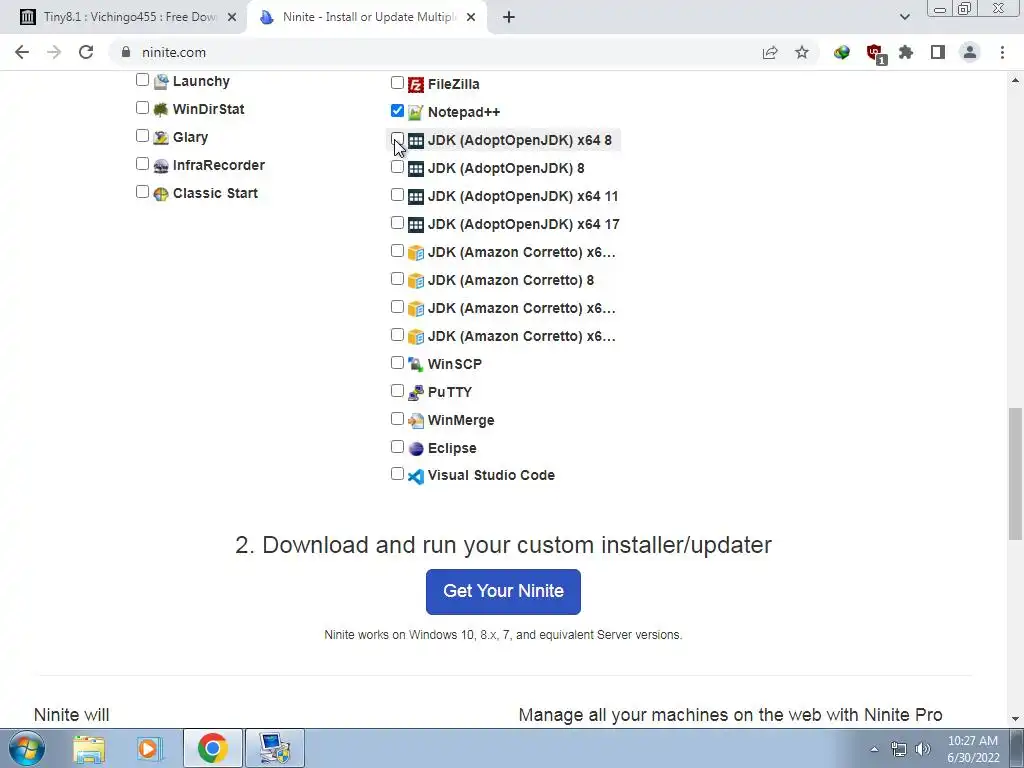Click the scrollbar down arrow
Image resolution: width=1024 pixels, height=768 pixels.
tap(1015, 719)
